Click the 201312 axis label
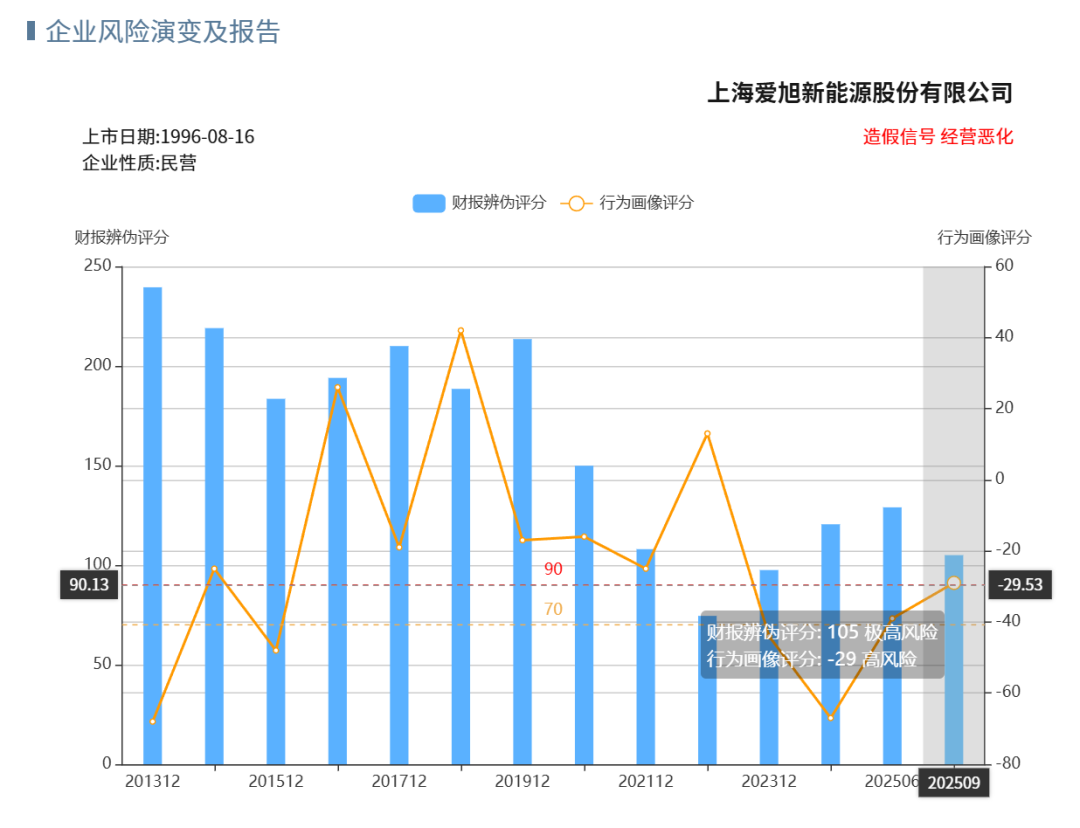Viewport: 1080px width, 828px height. (153, 781)
